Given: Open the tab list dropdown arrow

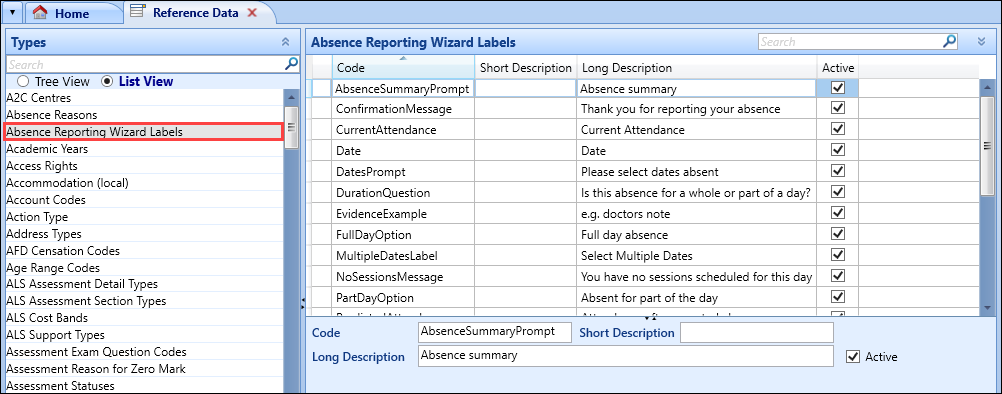Looking at the screenshot, I should [x=12, y=13].
